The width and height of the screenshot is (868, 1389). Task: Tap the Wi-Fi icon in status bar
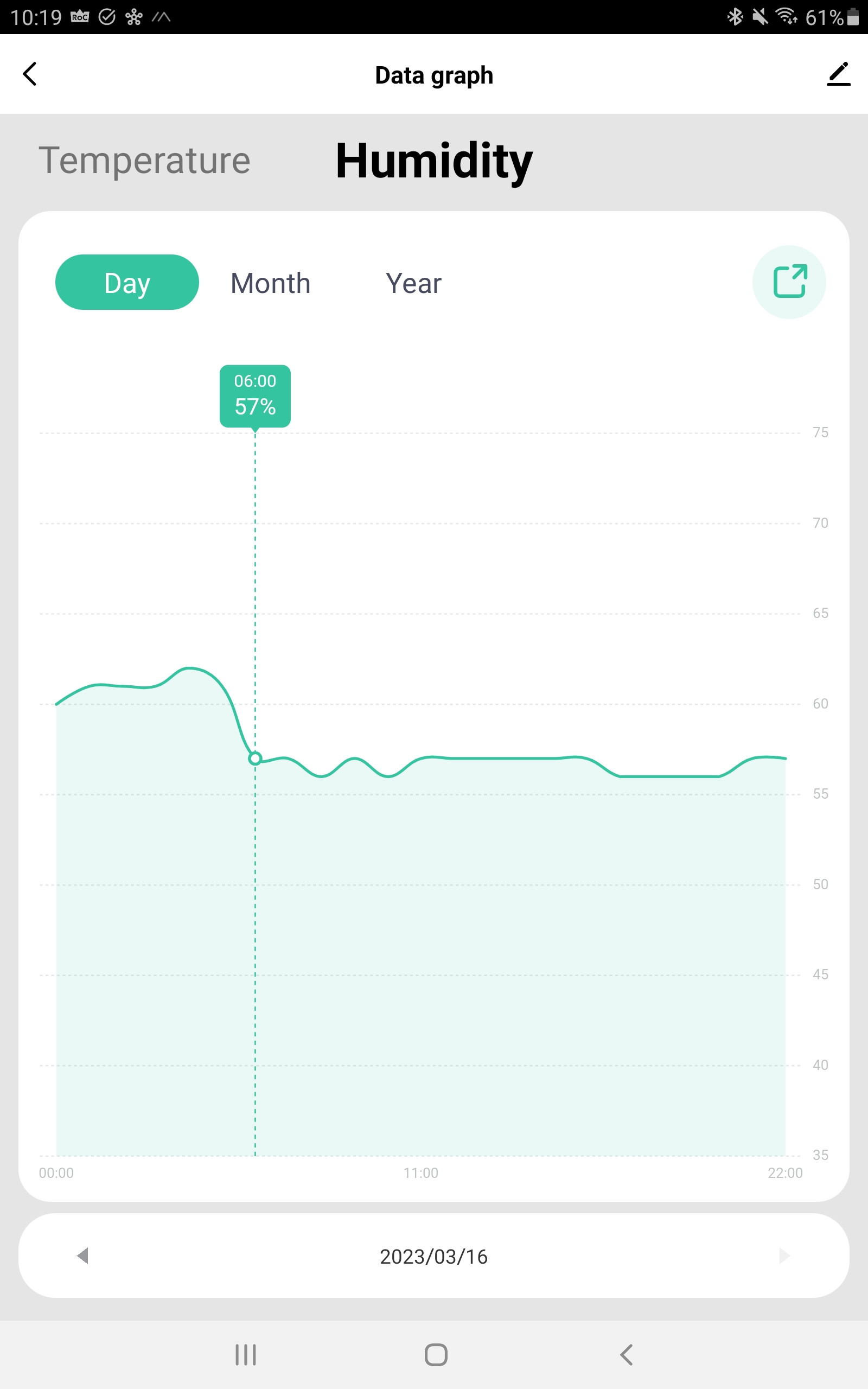(786, 16)
